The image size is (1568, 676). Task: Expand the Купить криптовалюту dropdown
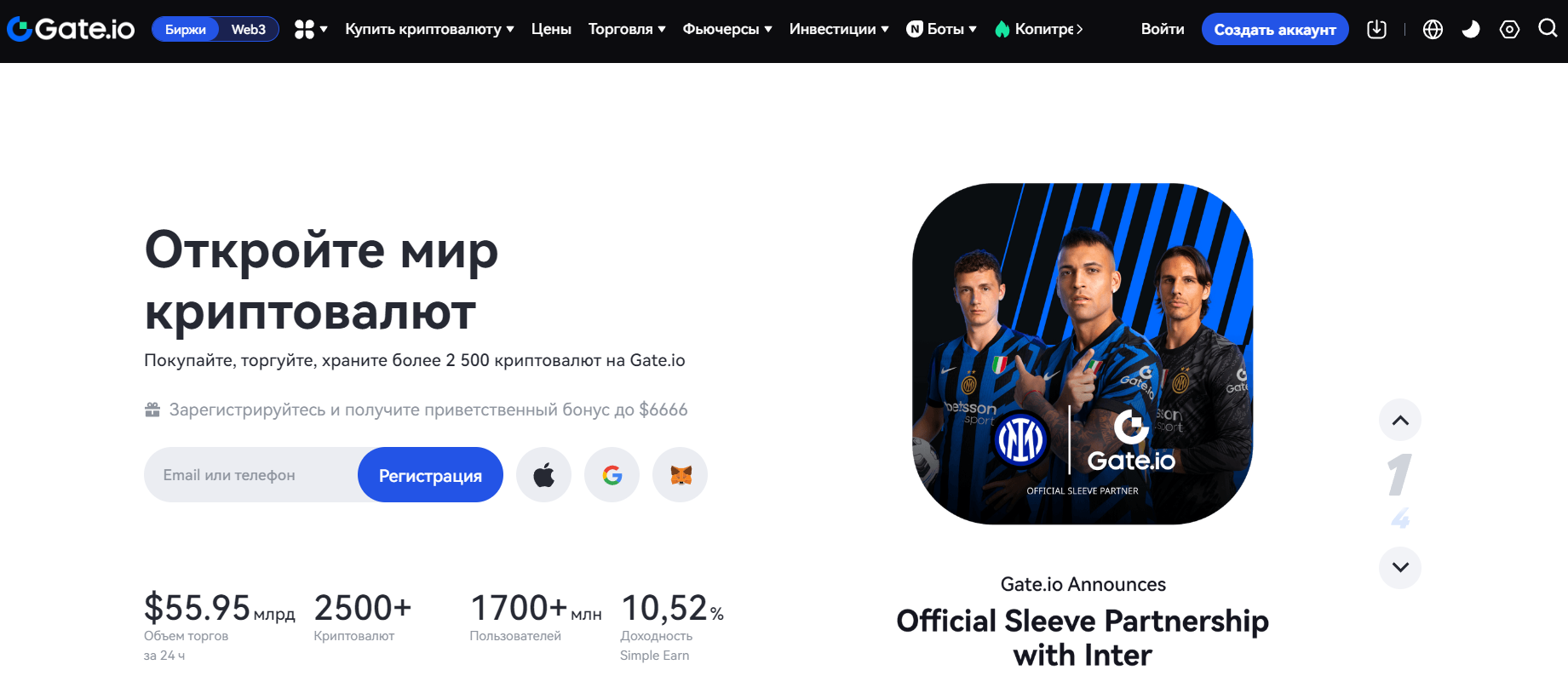coord(429,29)
